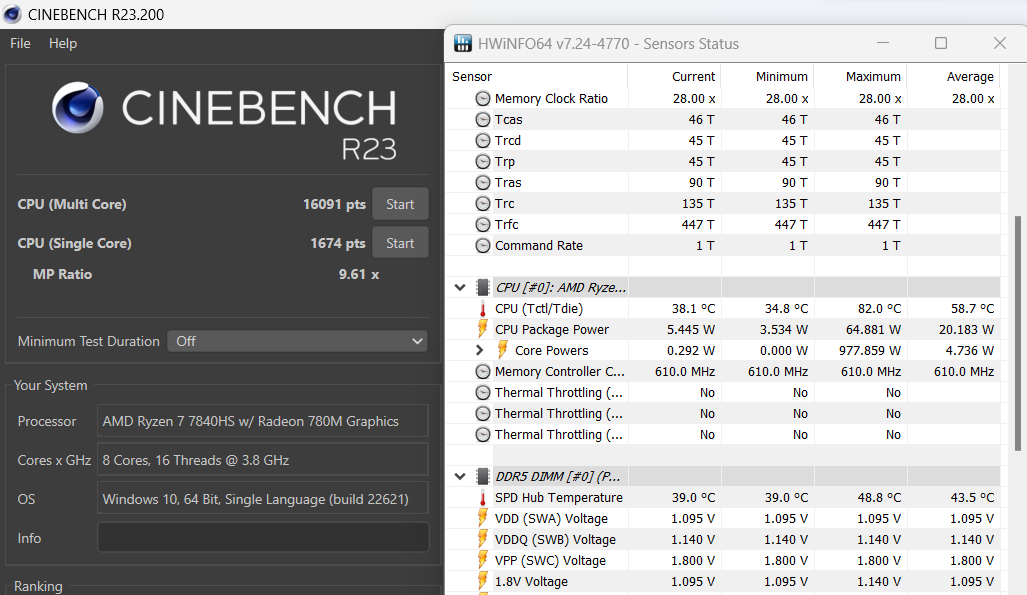Click the 64.881 W maximum package power value
Image resolution: width=1027 pixels, height=595 pixels.
(873, 330)
